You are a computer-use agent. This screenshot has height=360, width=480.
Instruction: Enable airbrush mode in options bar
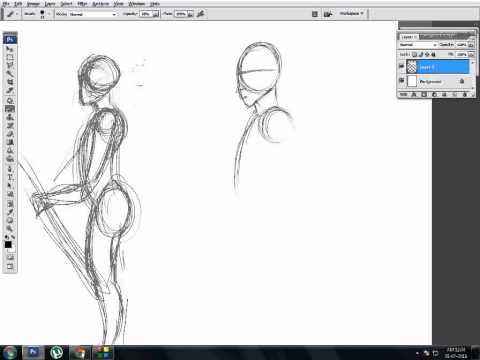(x=200, y=14)
